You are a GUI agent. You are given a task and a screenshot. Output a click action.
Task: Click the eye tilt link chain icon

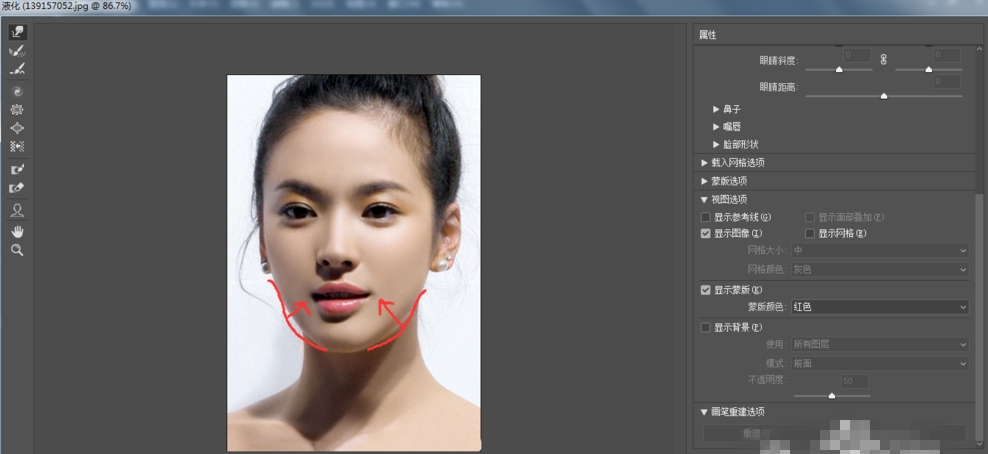pos(883,60)
